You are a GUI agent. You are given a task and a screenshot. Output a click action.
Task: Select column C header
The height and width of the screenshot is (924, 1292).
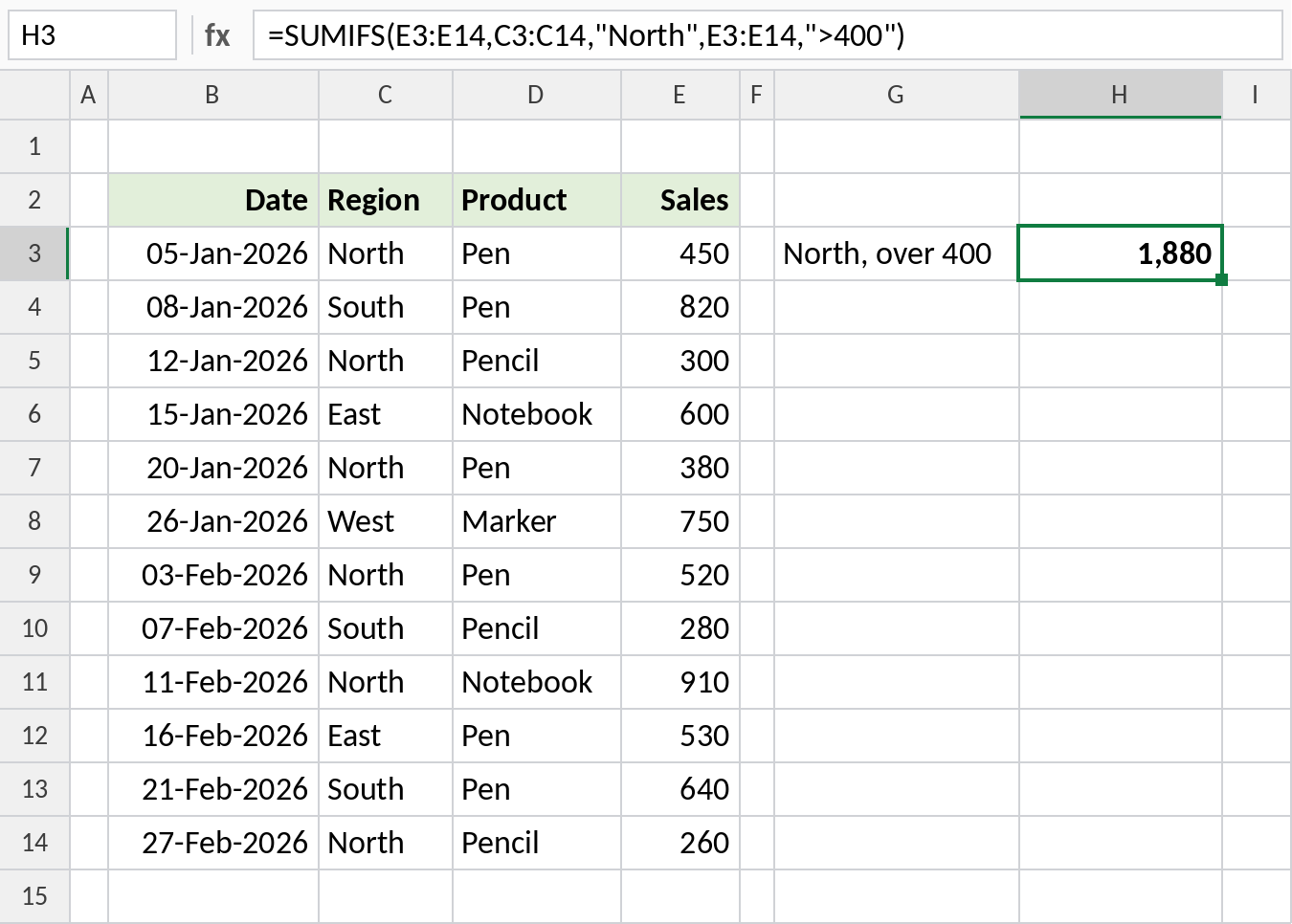click(x=386, y=95)
